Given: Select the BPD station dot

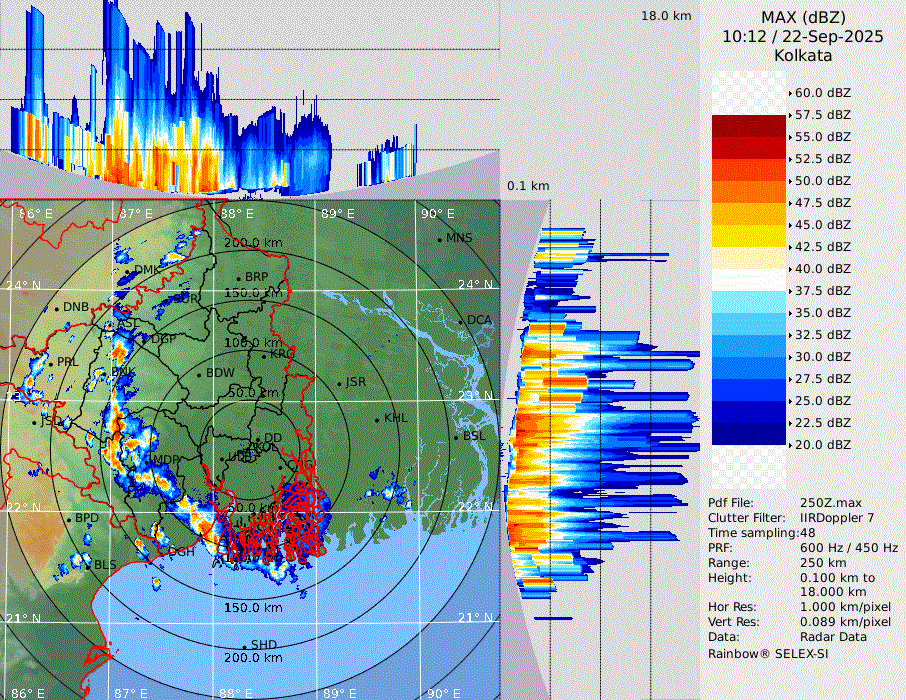Looking at the screenshot, I should [68, 519].
